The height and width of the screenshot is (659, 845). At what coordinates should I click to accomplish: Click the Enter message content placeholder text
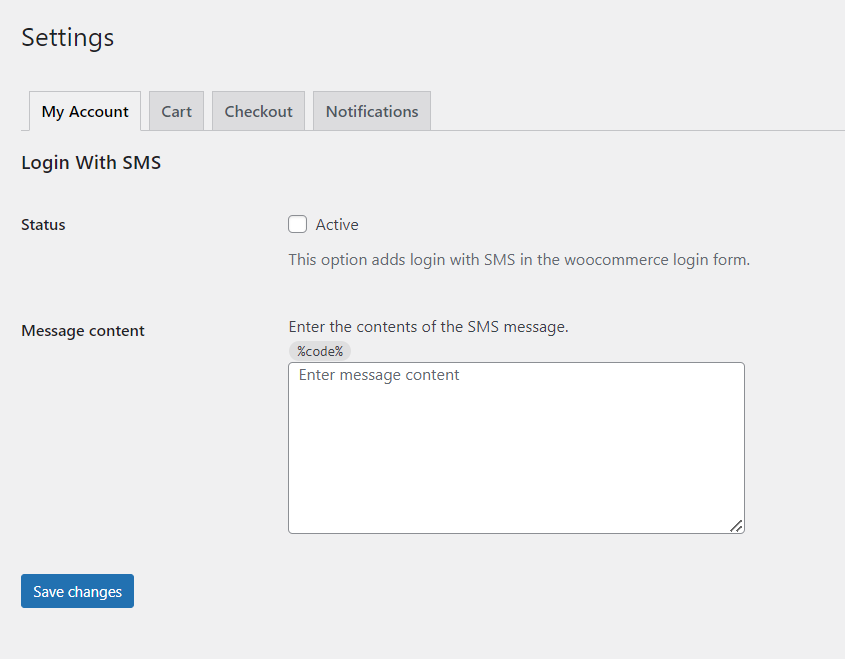(x=379, y=374)
